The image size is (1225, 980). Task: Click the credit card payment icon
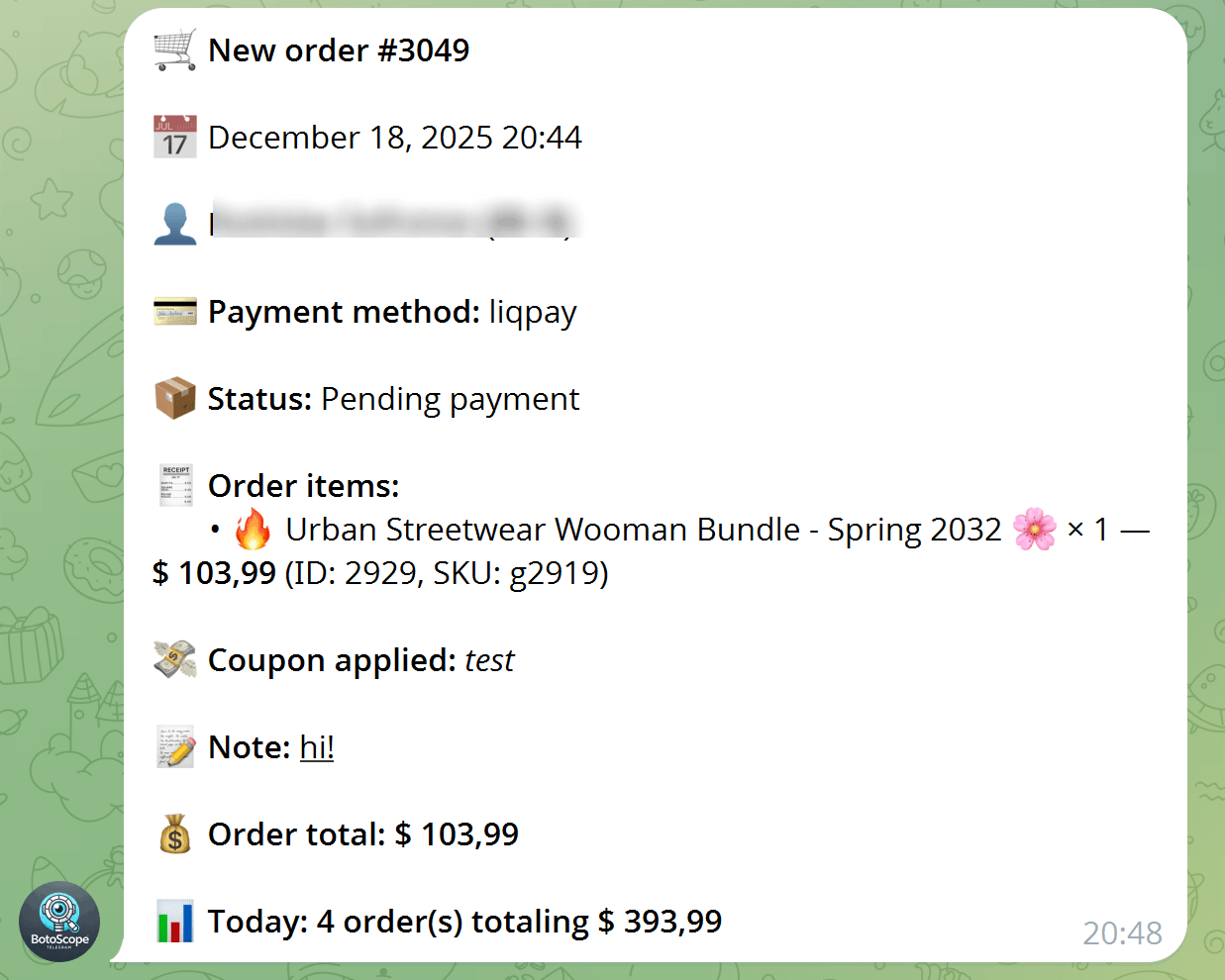click(175, 312)
